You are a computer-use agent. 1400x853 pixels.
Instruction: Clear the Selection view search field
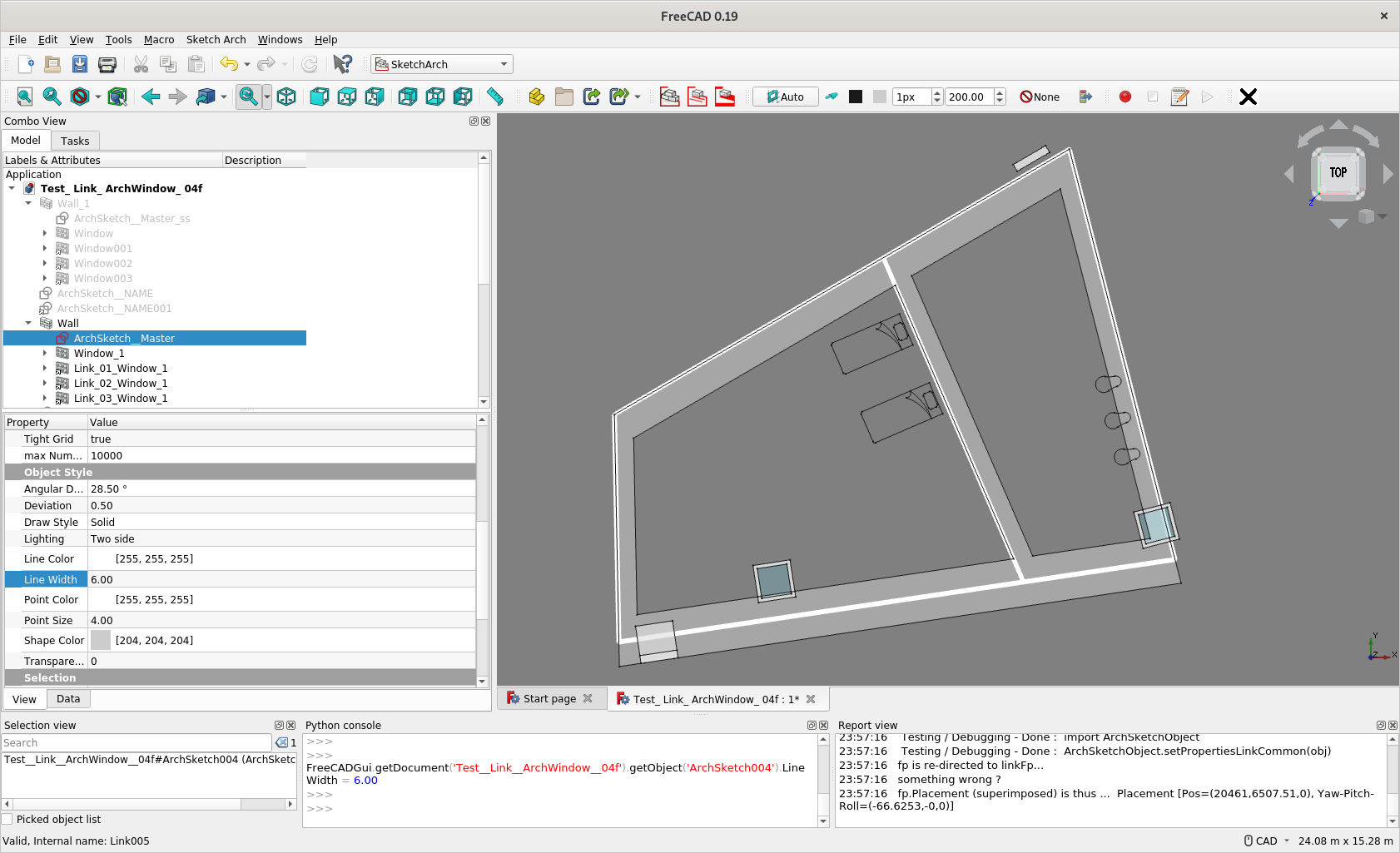pyautogui.click(x=281, y=742)
